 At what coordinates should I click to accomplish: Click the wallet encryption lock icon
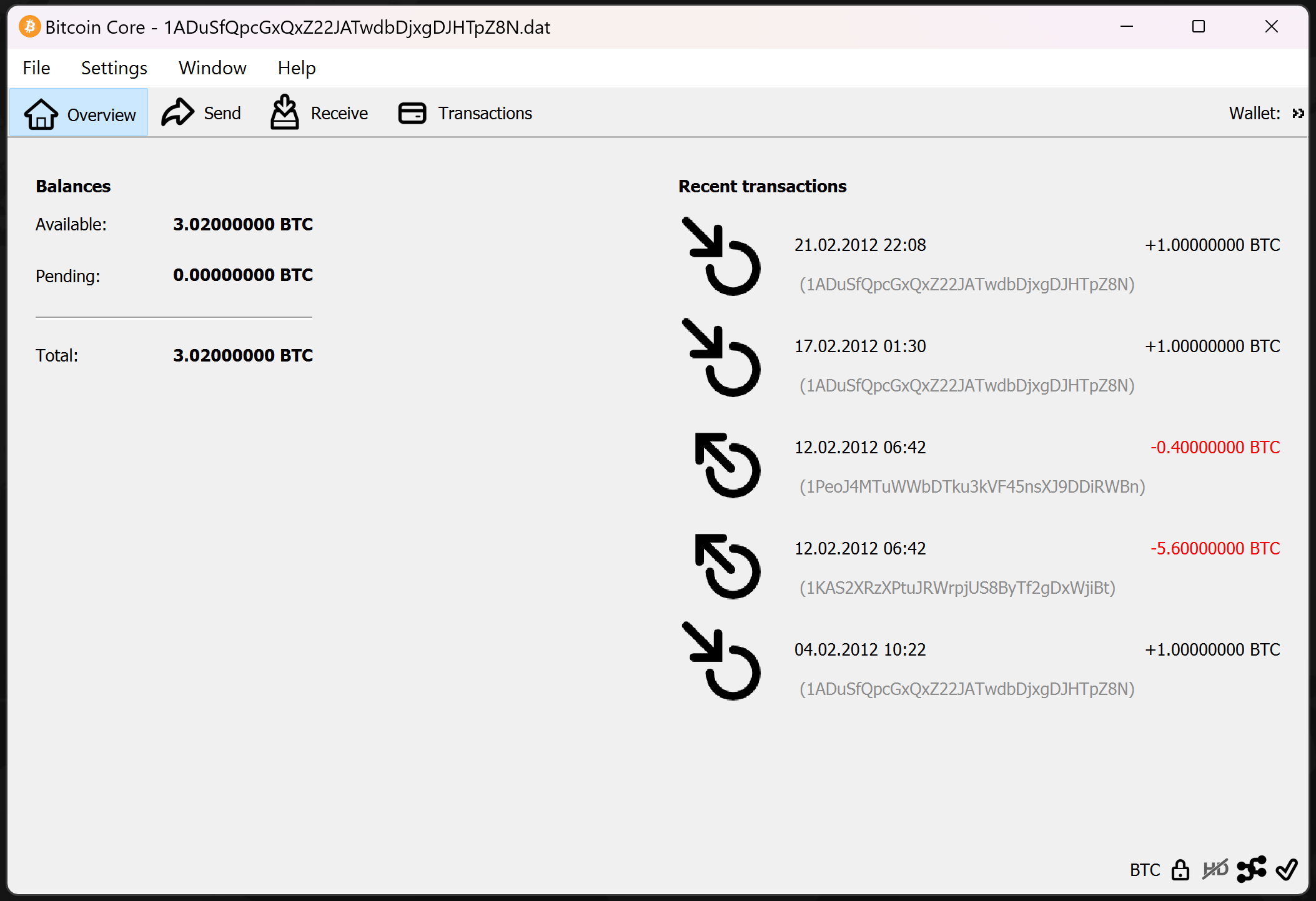click(1180, 870)
